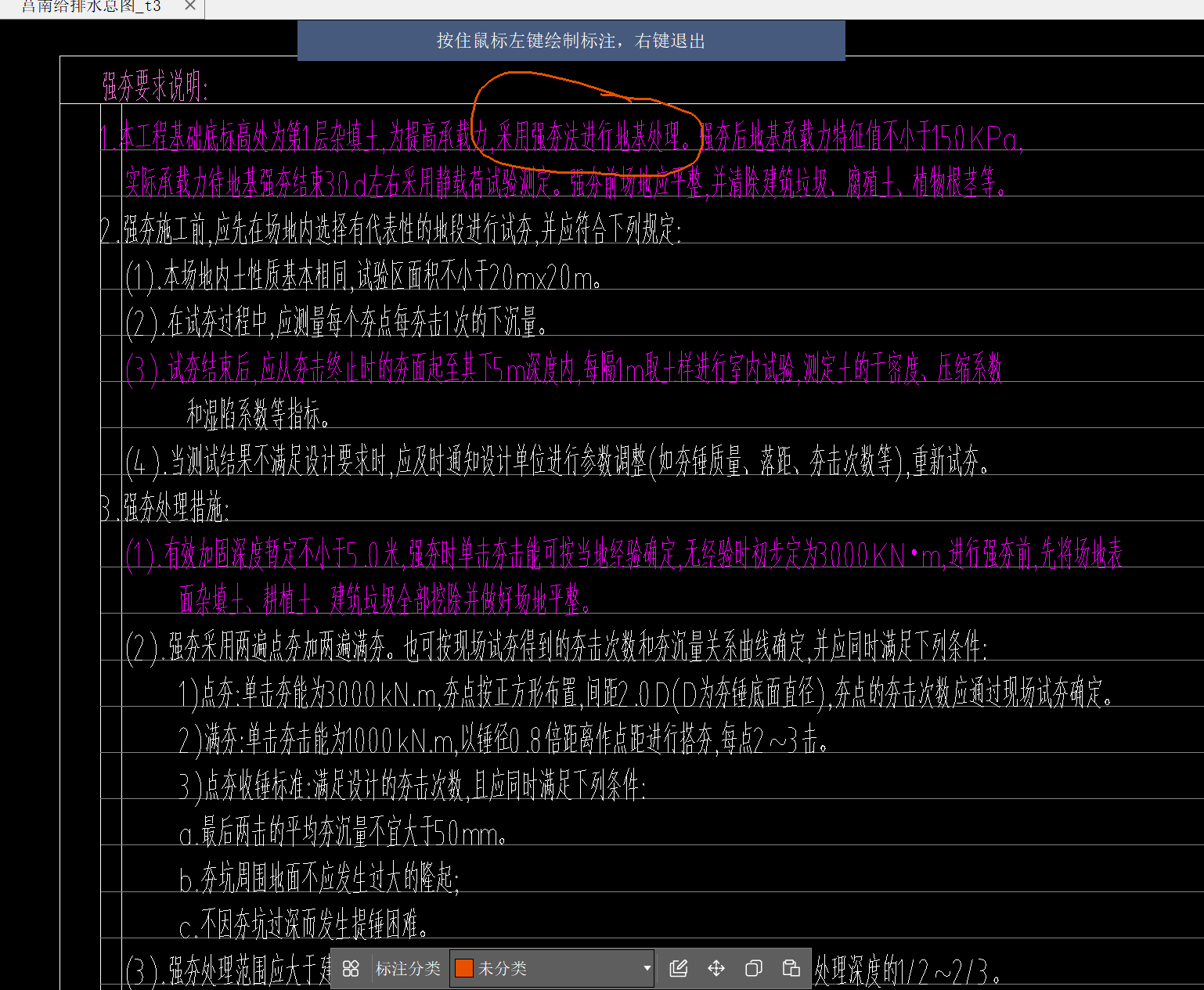Click the line 1)点夯:单击夯能为3000kN.m
This screenshot has height=990, width=1204.
point(646,693)
